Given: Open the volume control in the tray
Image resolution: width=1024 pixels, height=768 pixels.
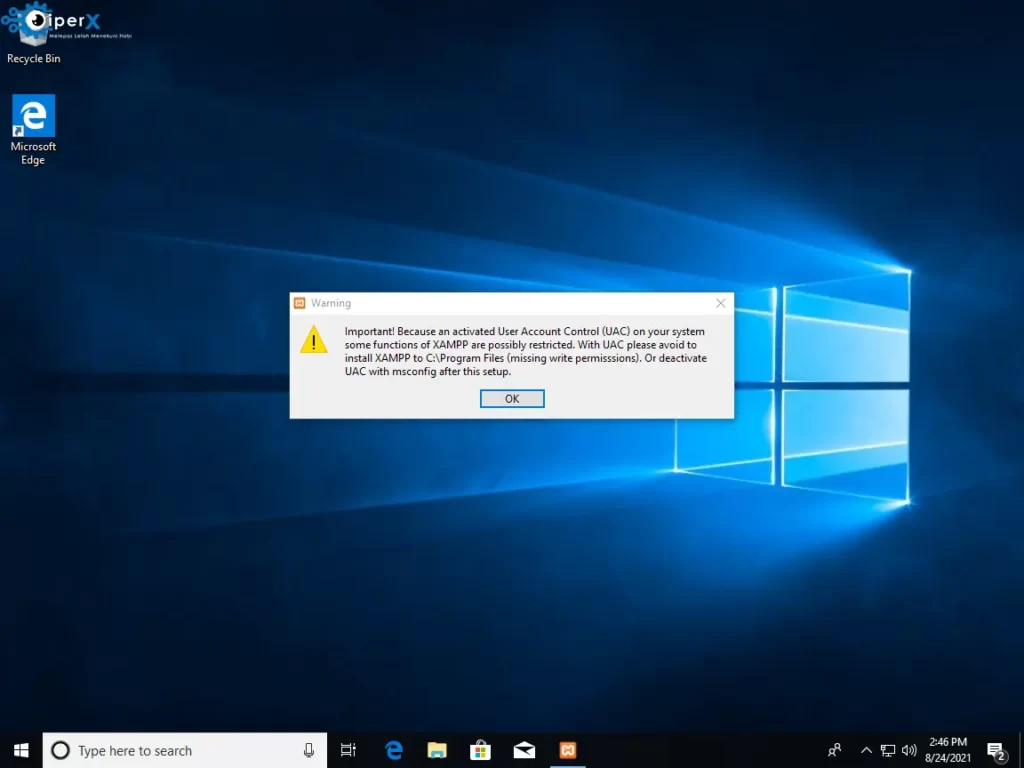Looking at the screenshot, I should [909, 750].
